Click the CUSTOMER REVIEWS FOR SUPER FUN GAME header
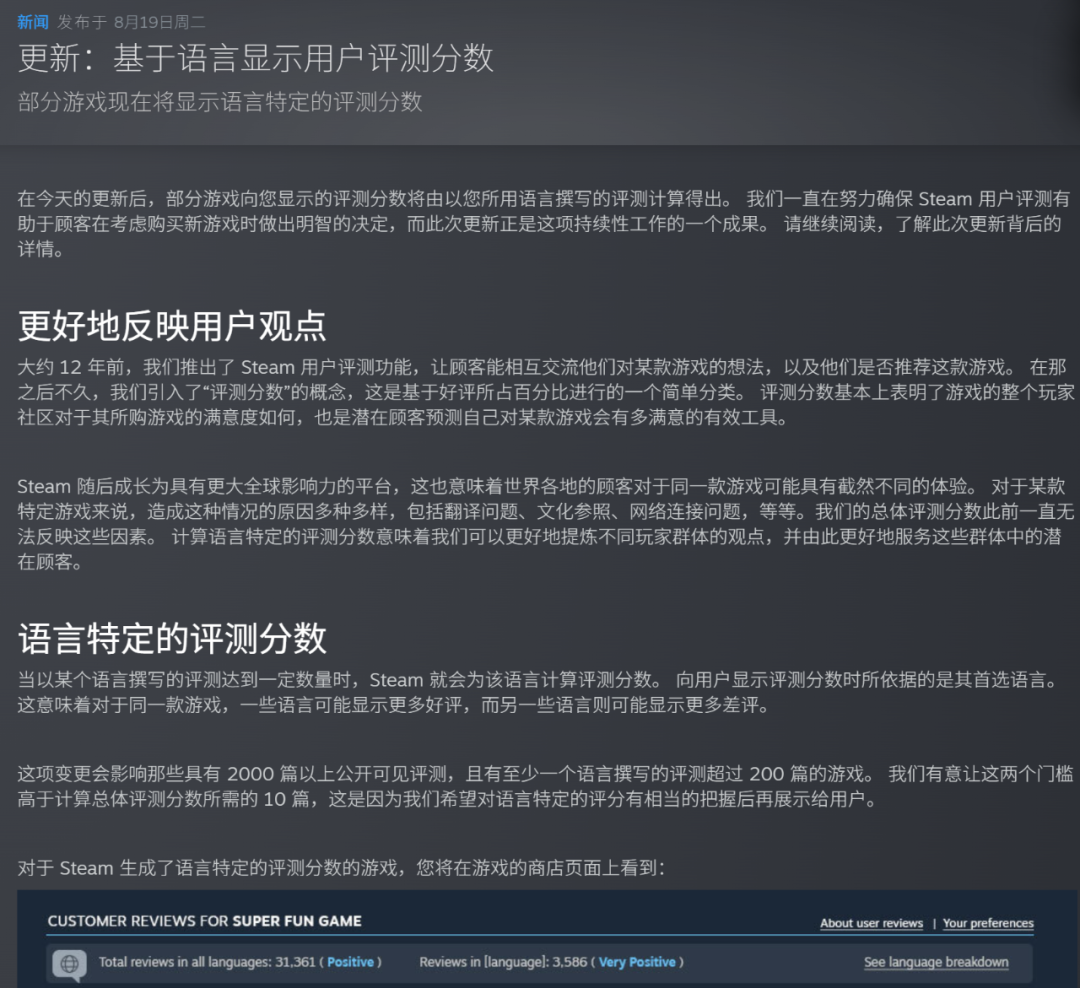This screenshot has width=1080, height=988. click(205, 921)
